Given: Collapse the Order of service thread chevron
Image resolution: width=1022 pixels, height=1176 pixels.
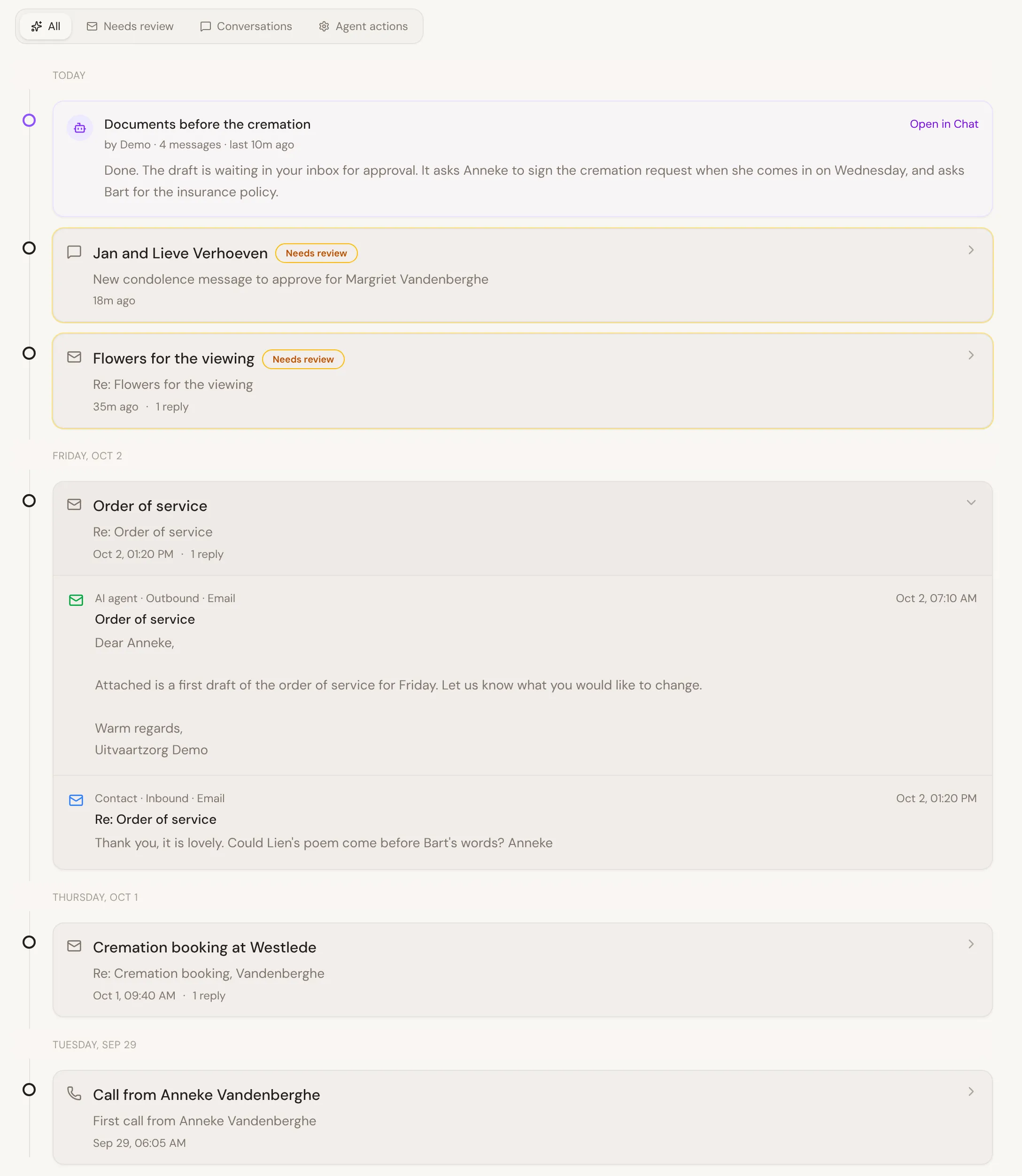Looking at the screenshot, I should 971,503.
